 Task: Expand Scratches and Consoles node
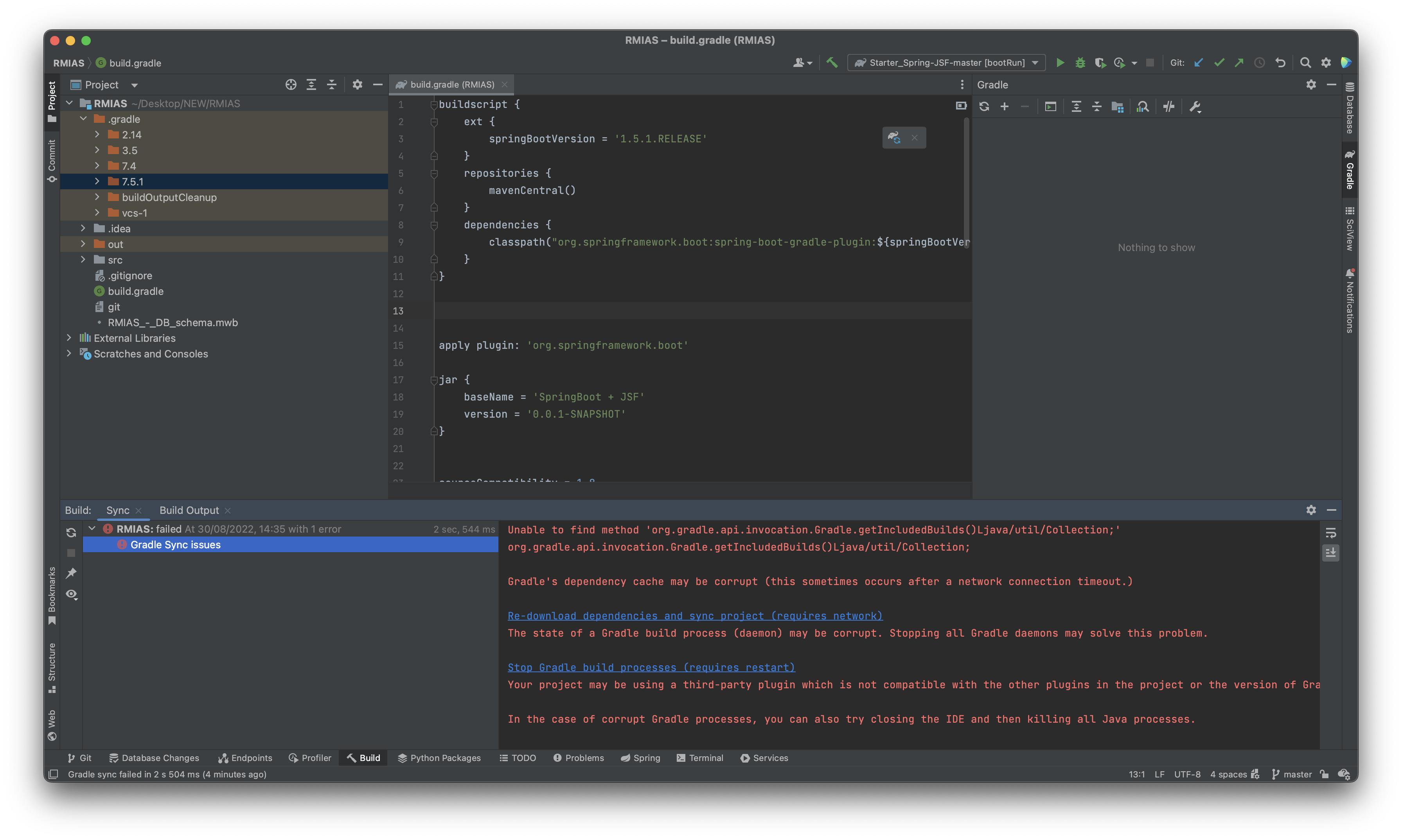click(x=69, y=353)
